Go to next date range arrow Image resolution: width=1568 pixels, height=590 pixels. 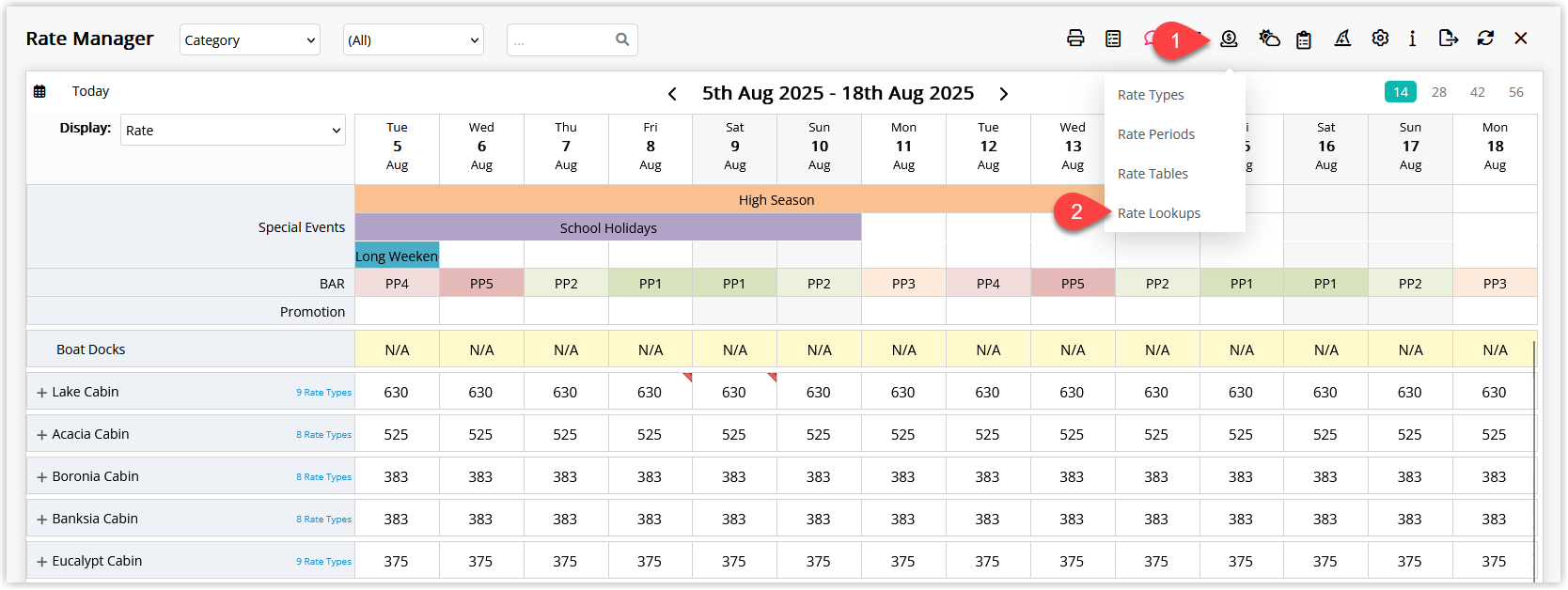coord(1004,94)
